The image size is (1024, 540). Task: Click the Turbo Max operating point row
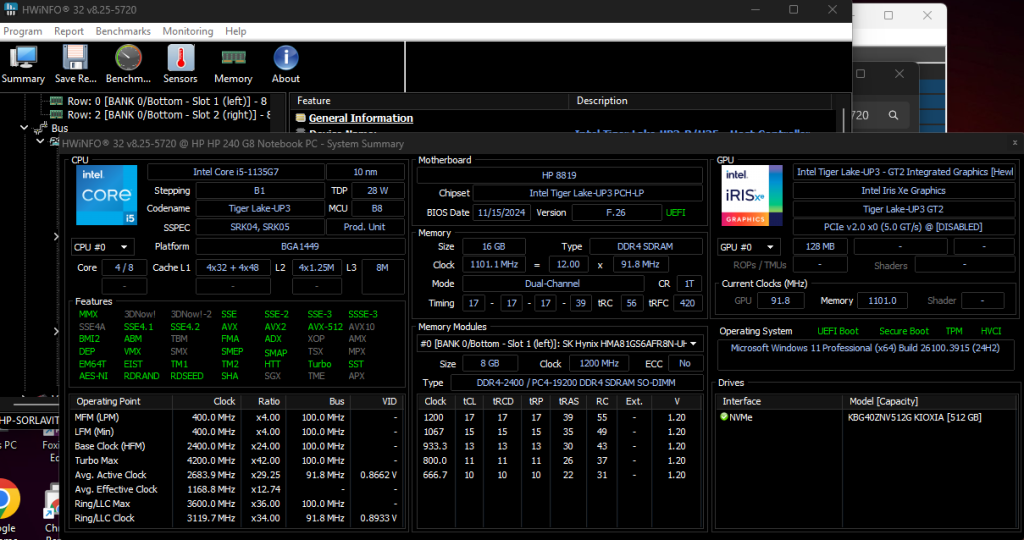click(235, 460)
